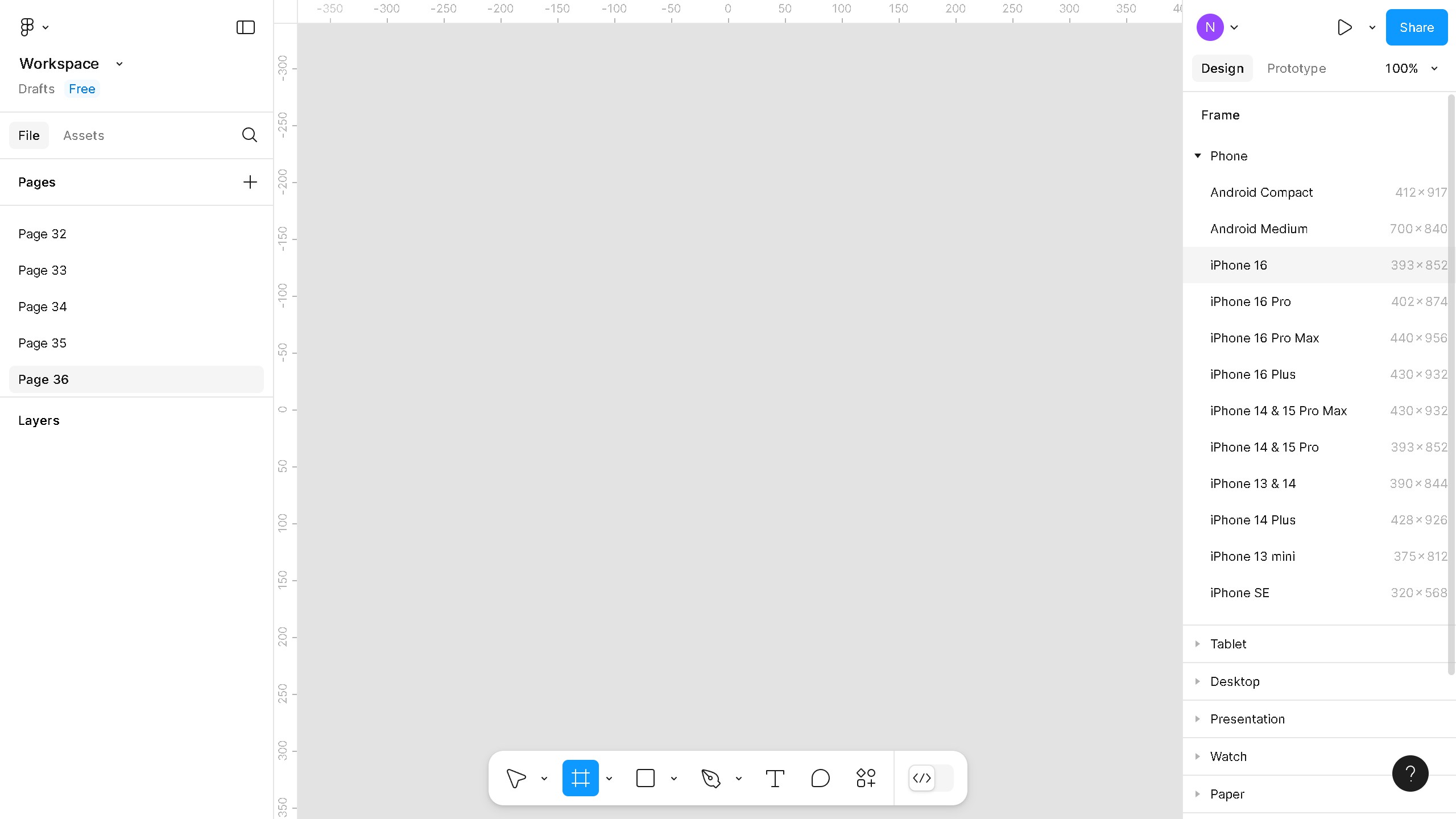Viewport: 1456px width, 819px height.
Task: Select the Comment tool
Action: (x=820, y=778)
